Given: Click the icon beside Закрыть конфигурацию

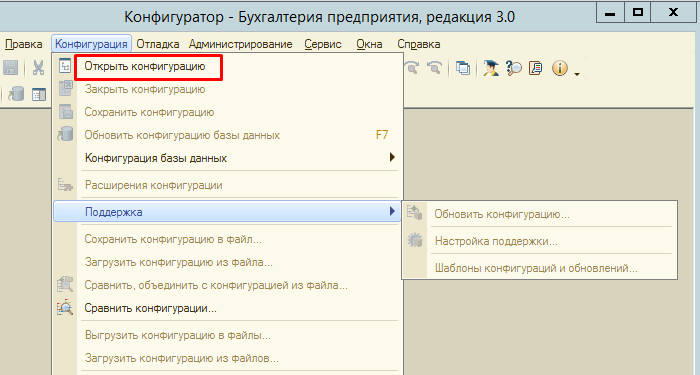Looking at the screenshot, I should point(66,88).
